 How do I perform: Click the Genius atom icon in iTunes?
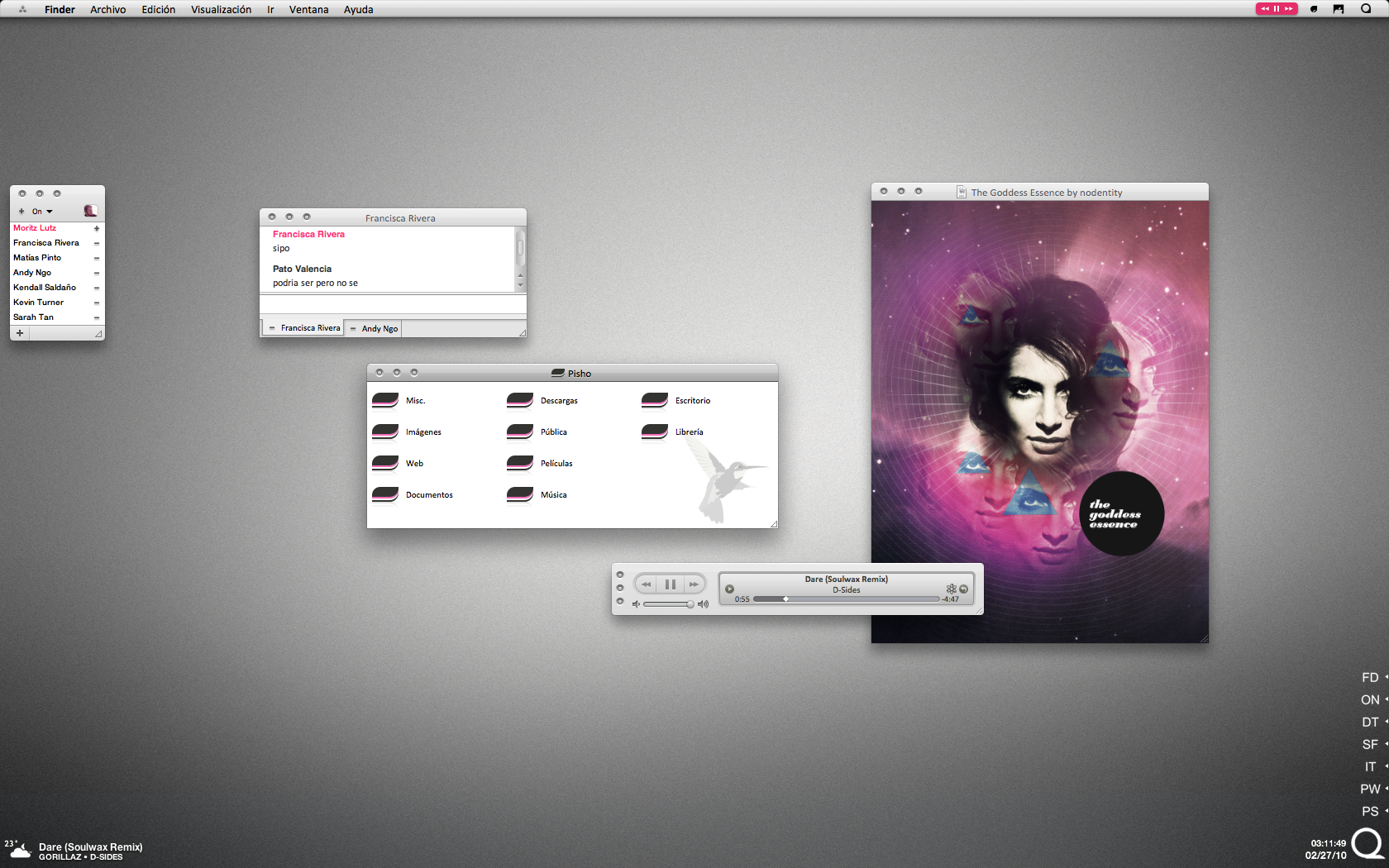[x=951, y=589]
